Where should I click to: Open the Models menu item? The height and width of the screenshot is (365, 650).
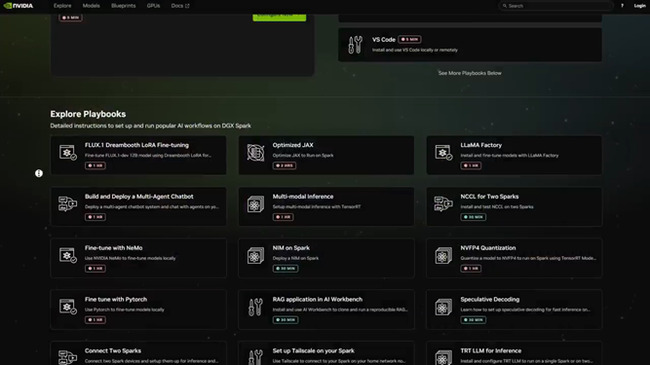tap(91, 6)
